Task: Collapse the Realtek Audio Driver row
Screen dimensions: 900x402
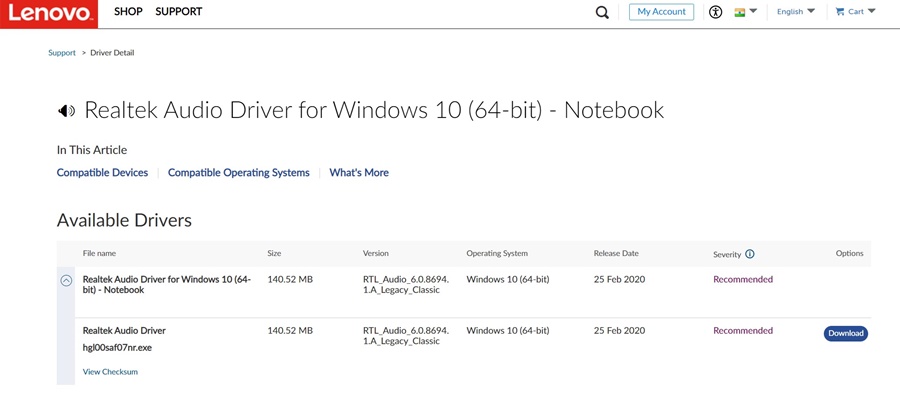Action: tap(66, 281)
